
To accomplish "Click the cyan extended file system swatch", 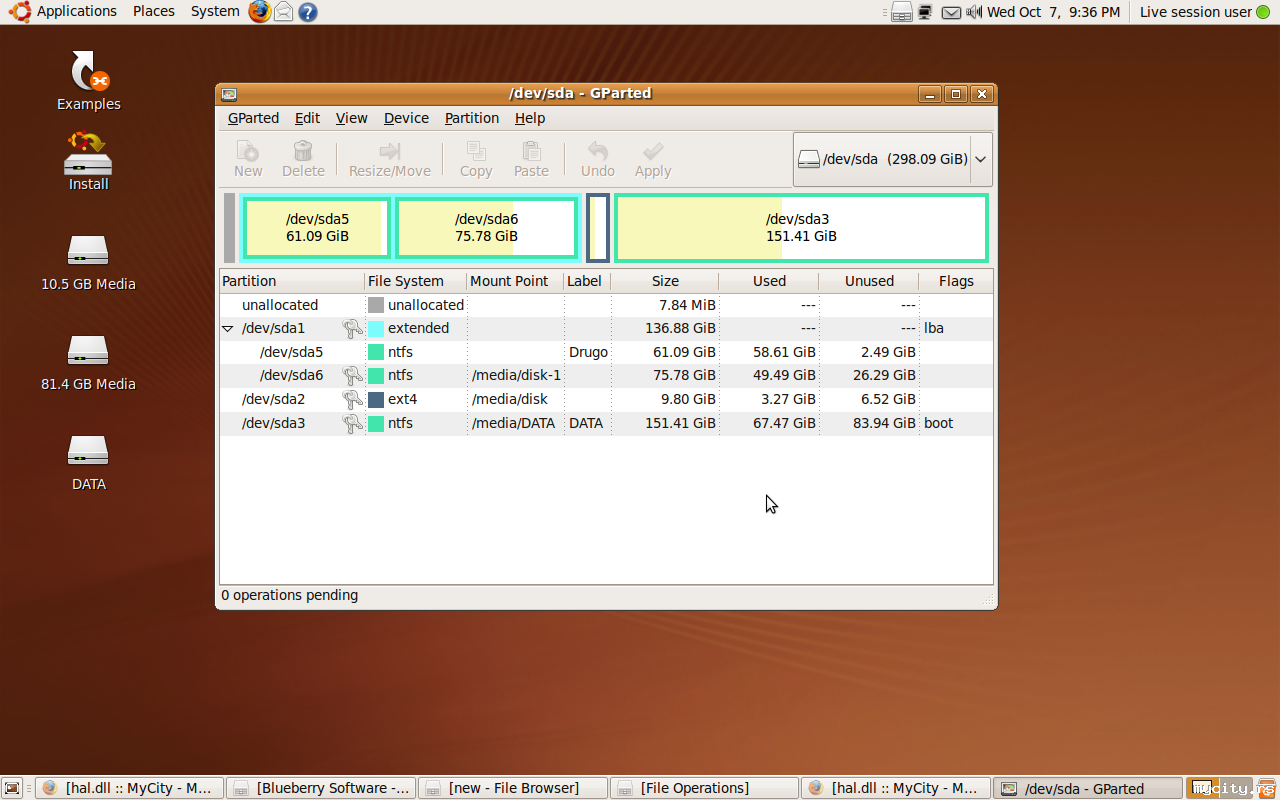I will (x=376, y=328).
